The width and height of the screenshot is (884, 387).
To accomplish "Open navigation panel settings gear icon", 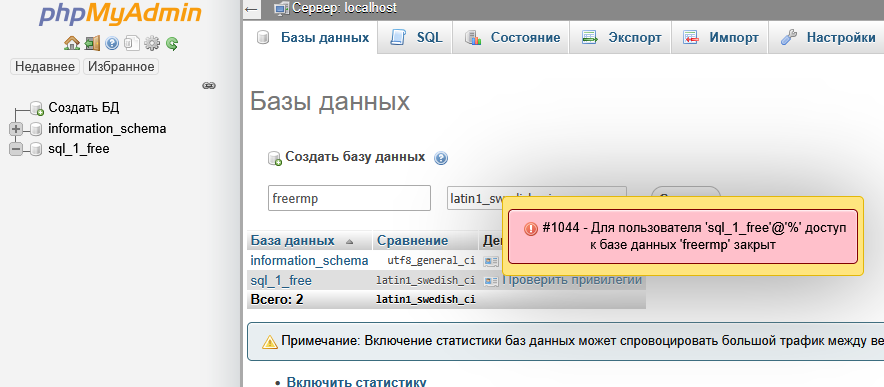I will (x=152, y=43).
